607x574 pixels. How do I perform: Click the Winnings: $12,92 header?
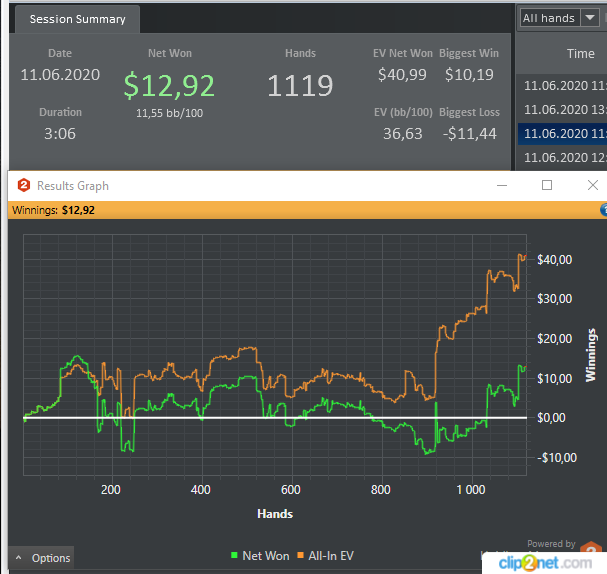[53, 210]
